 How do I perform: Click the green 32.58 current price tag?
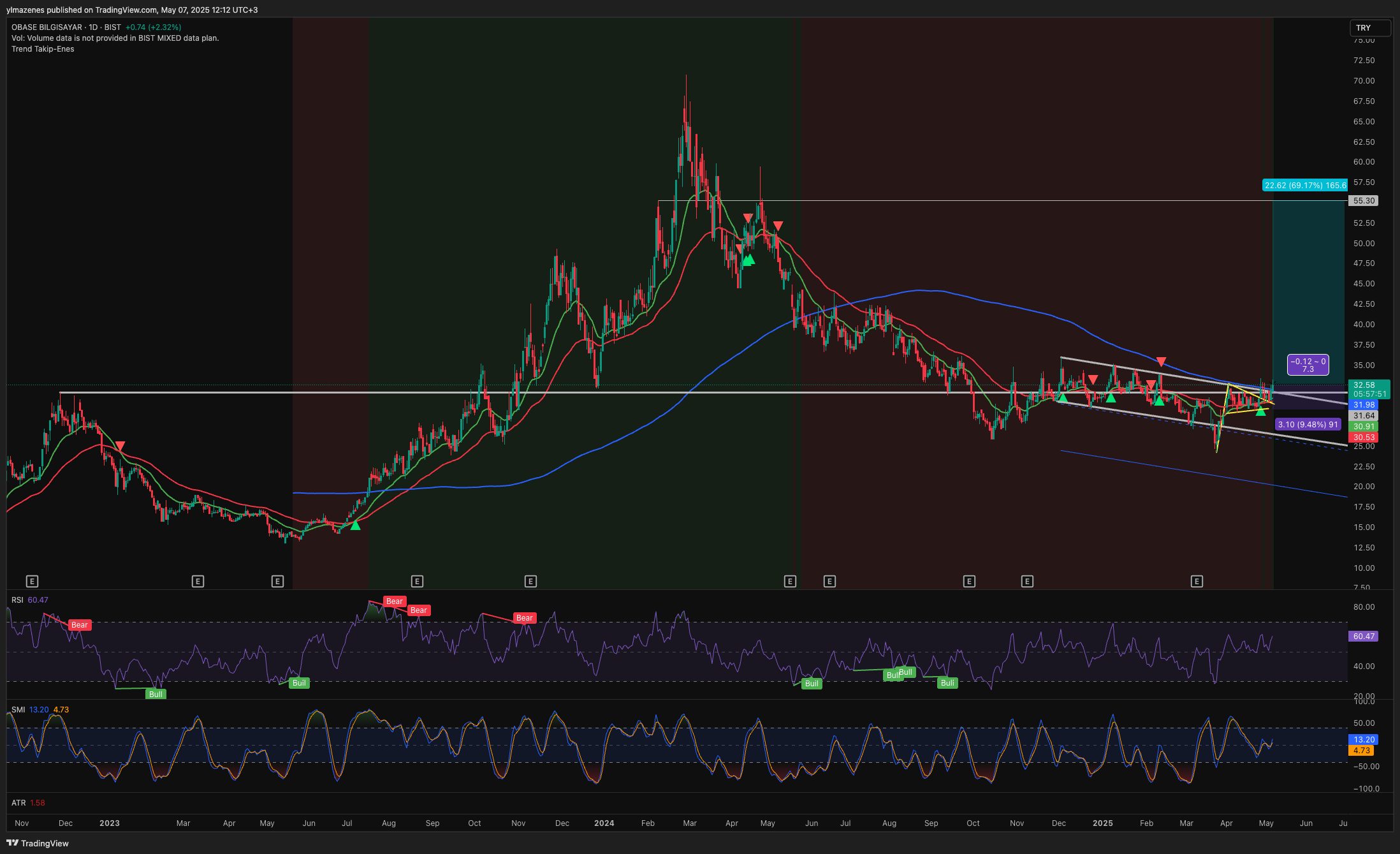[x=1369, y=389]
